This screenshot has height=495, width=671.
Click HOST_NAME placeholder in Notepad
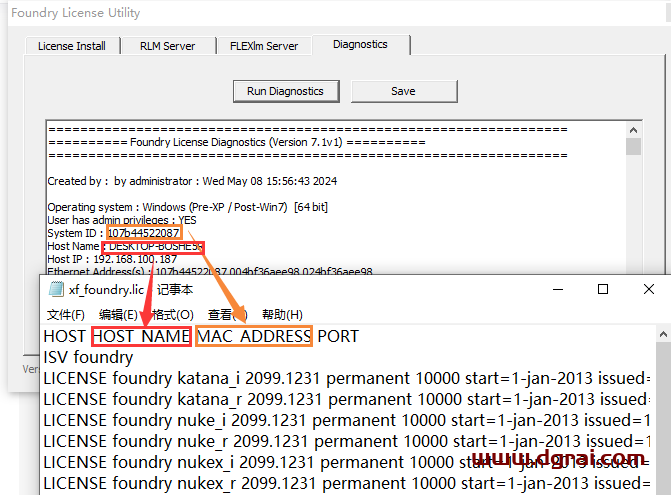tap(141, 336)
